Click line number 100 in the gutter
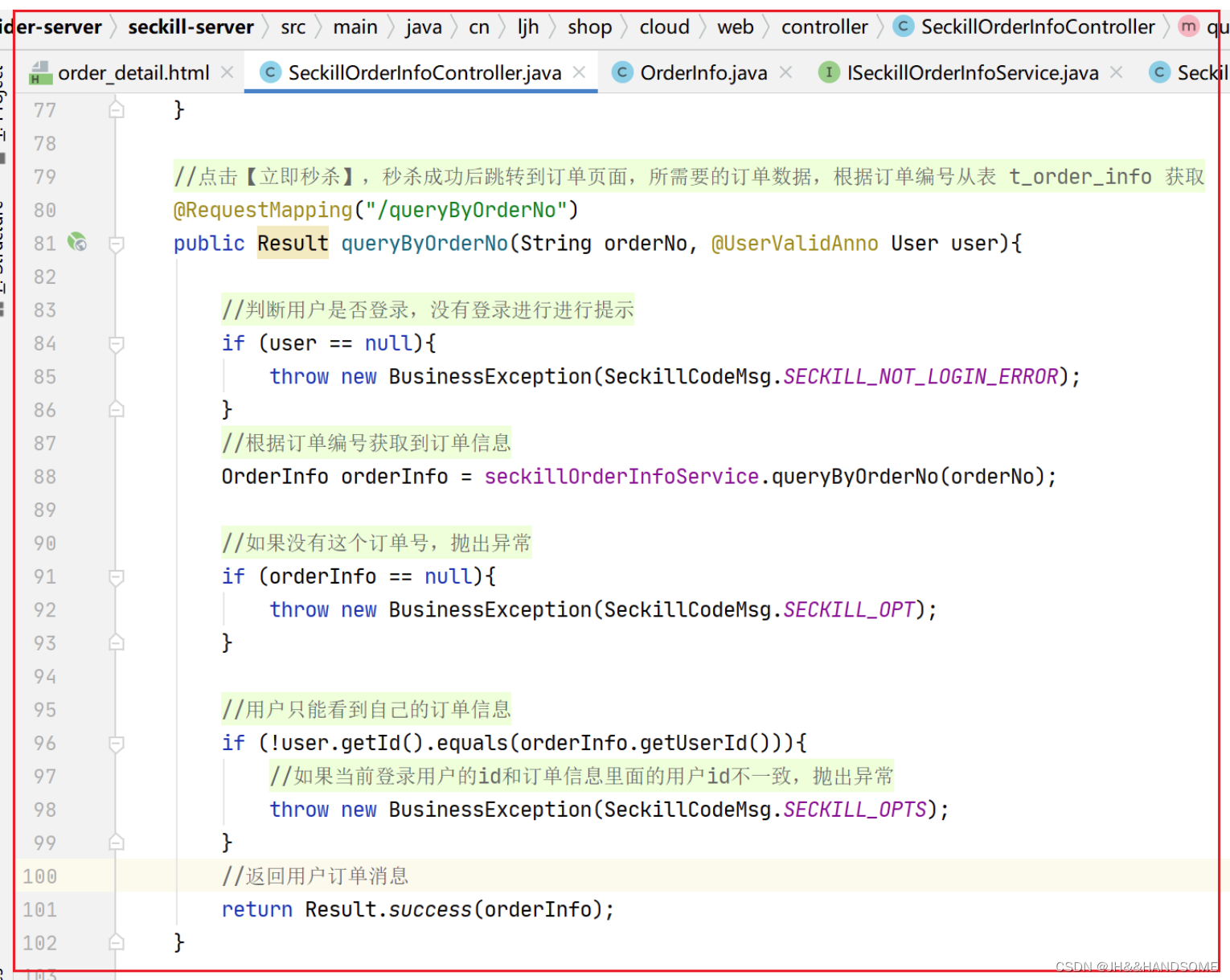 (39, 876)
